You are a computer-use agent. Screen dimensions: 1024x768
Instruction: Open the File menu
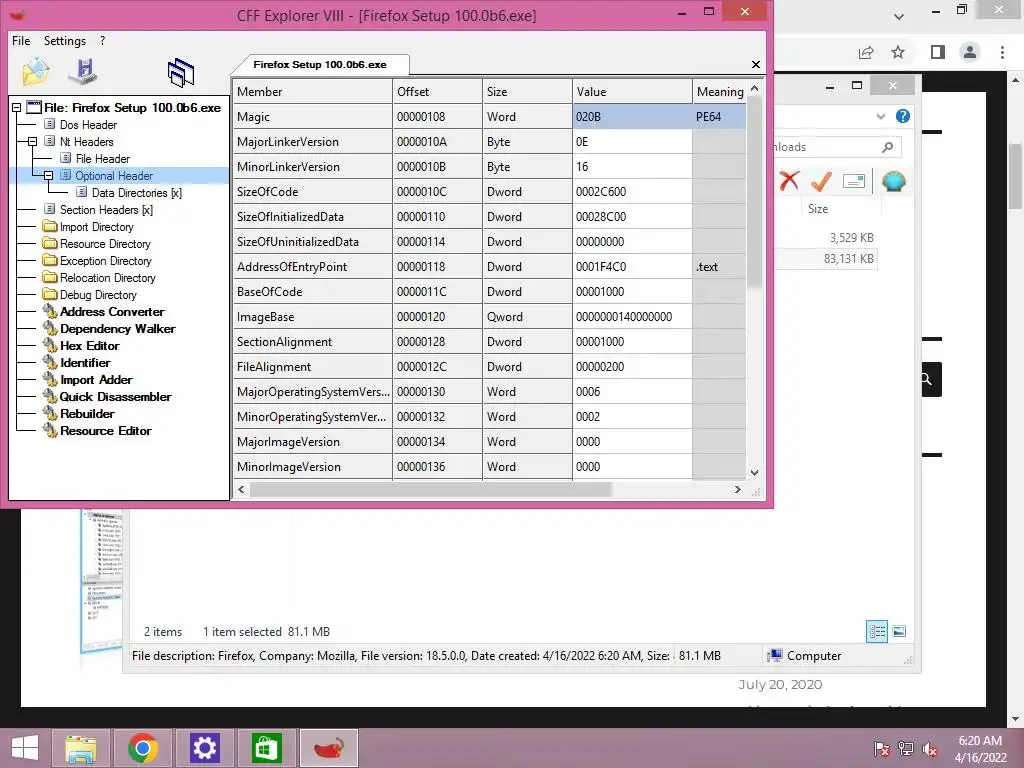21,40
